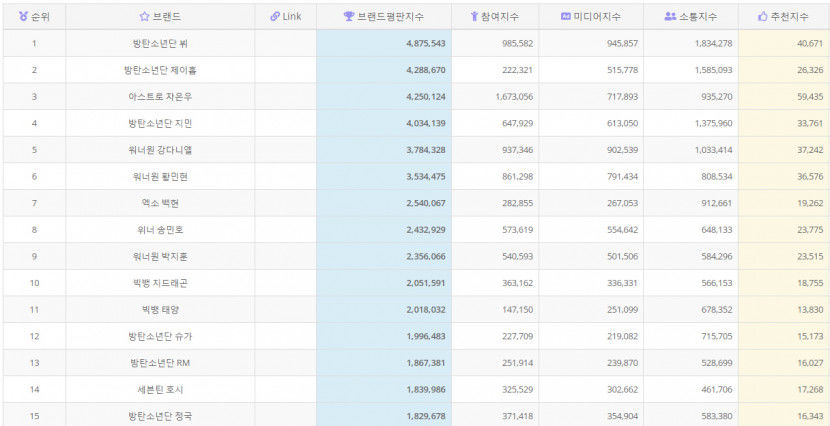The width and height of the screenshot is (830, 426).
Task: Click communication value 1,834,278
Action: 714,43
